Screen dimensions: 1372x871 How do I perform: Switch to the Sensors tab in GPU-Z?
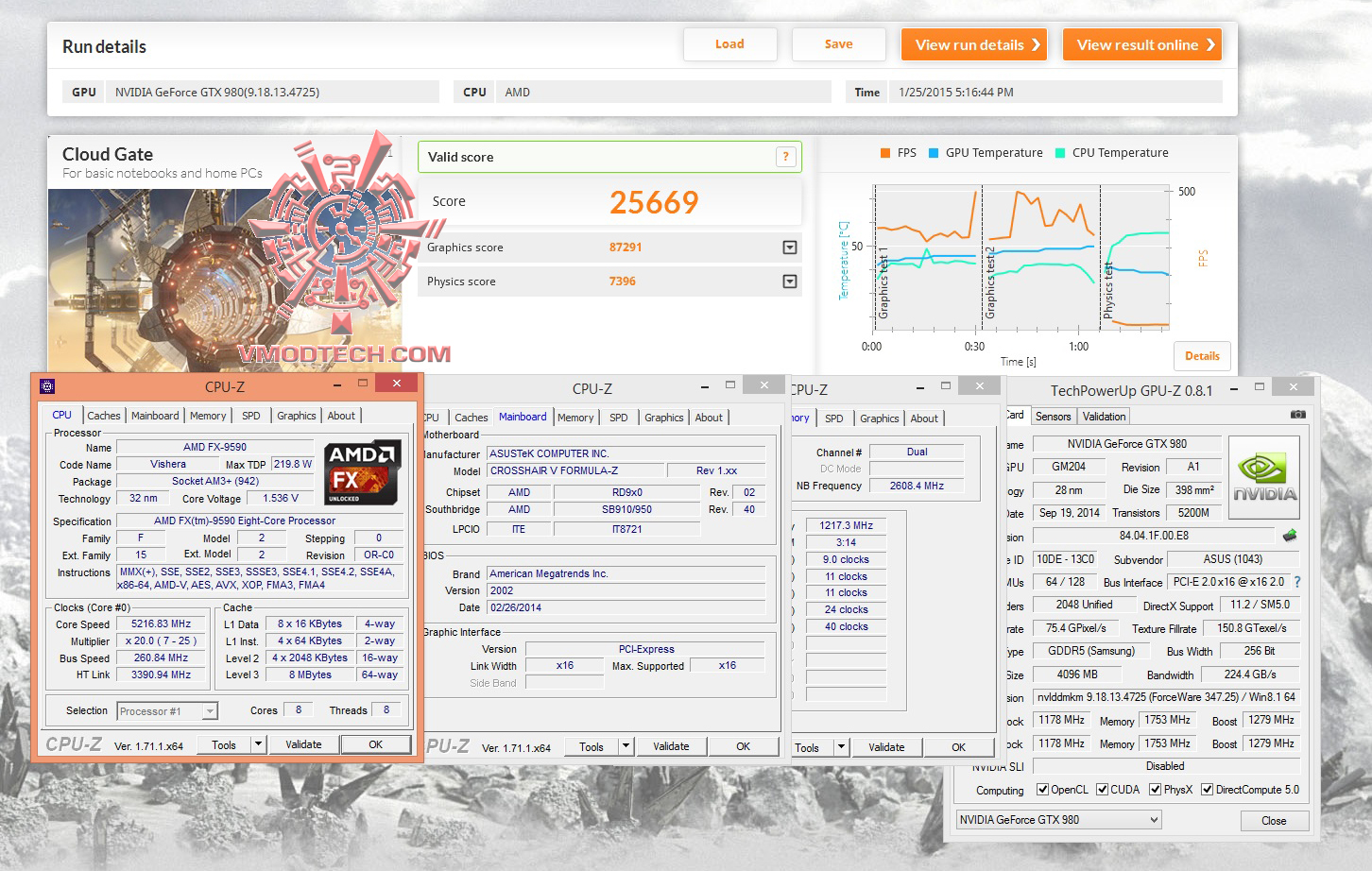tap(1053, 417)
